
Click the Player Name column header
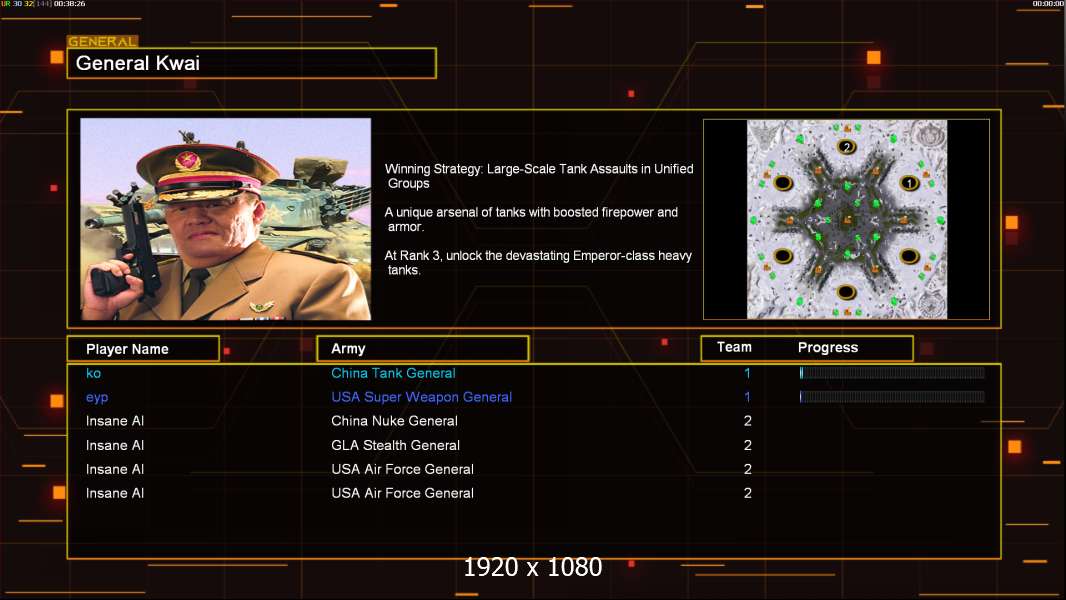pos(143,349)
